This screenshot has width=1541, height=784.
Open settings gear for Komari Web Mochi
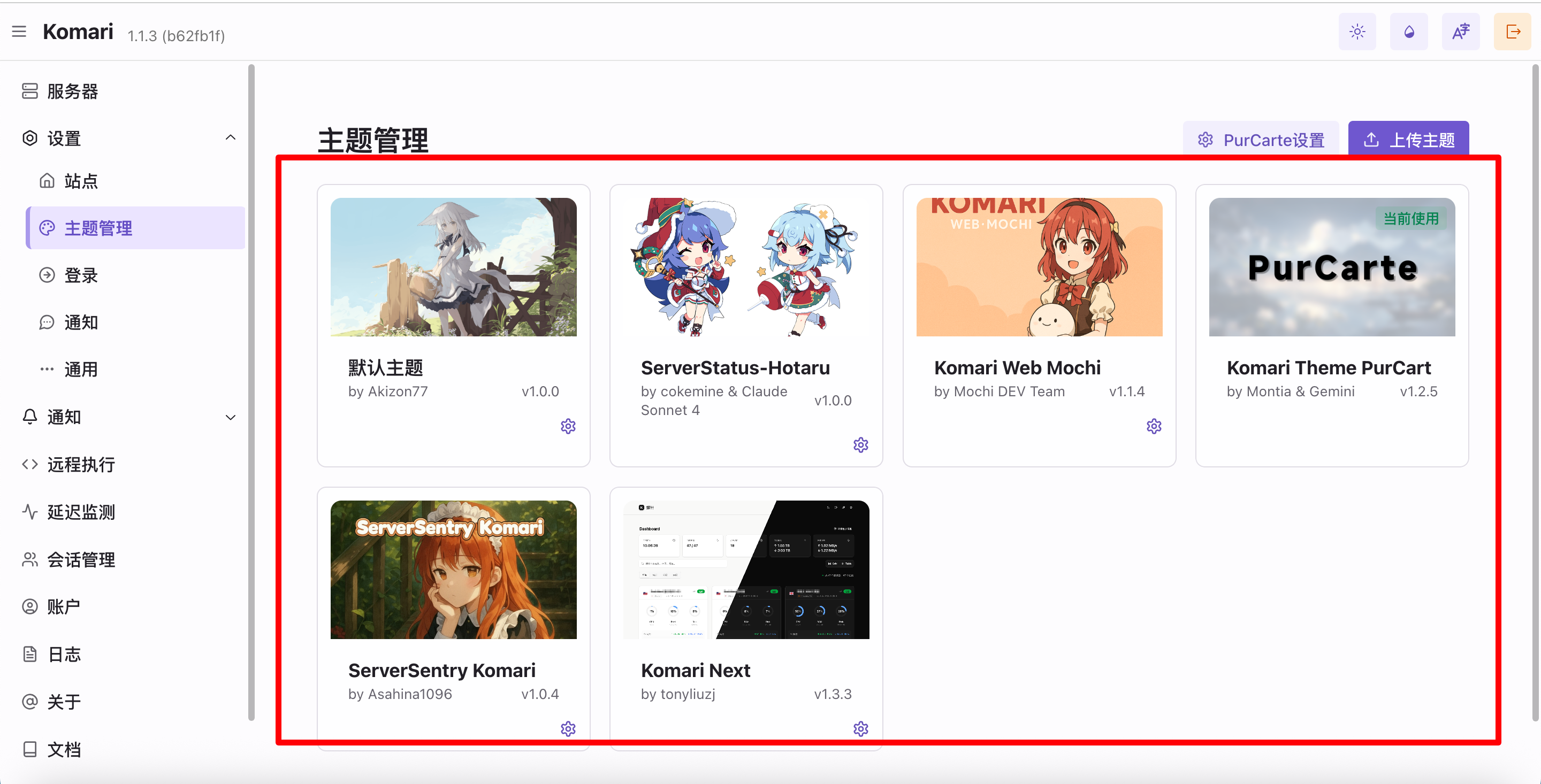point(1154,426)
